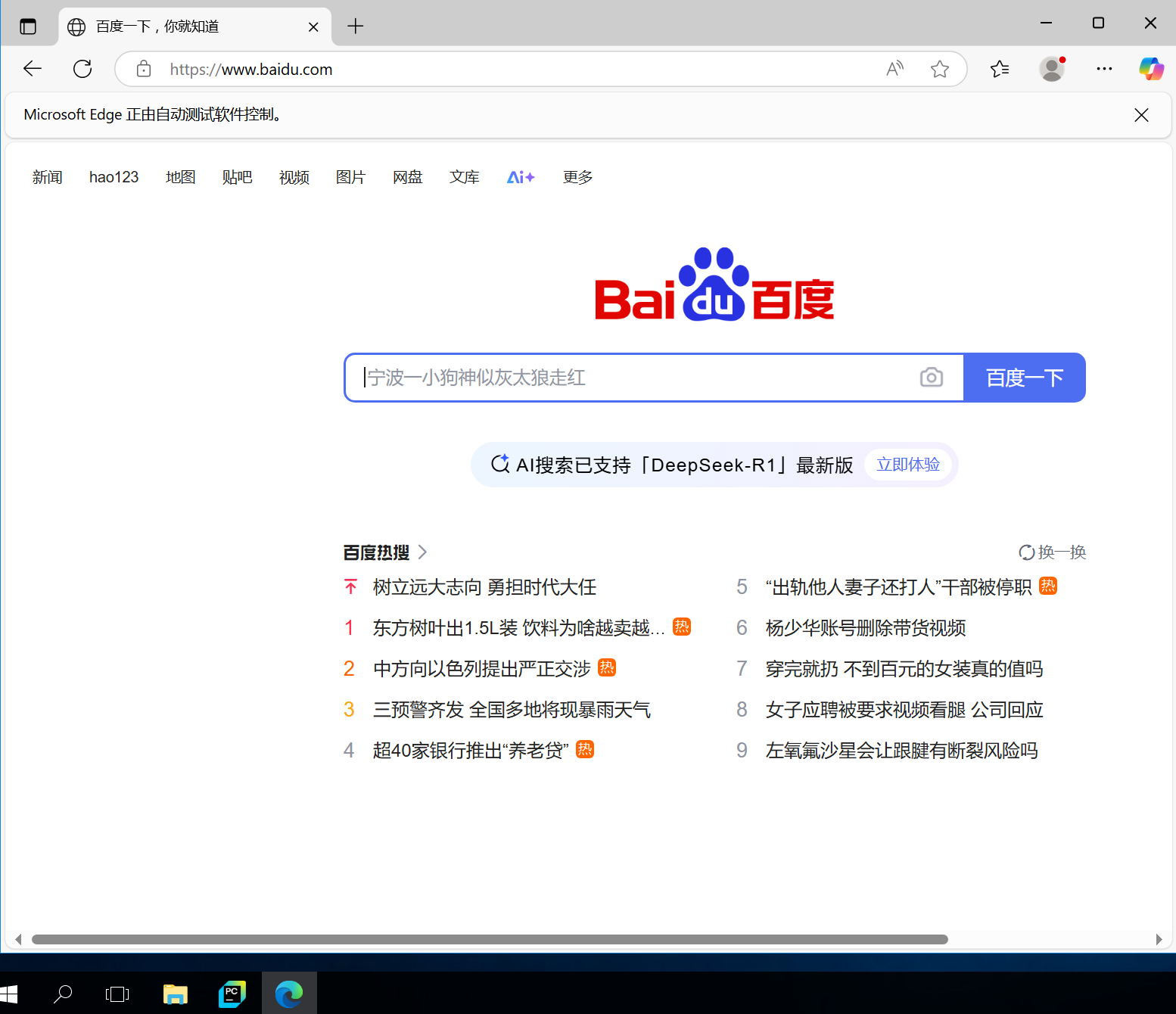Open the taskbar search icon
The height and width of the screenshot is (1014, 1176).
click(x=63, y=993)
